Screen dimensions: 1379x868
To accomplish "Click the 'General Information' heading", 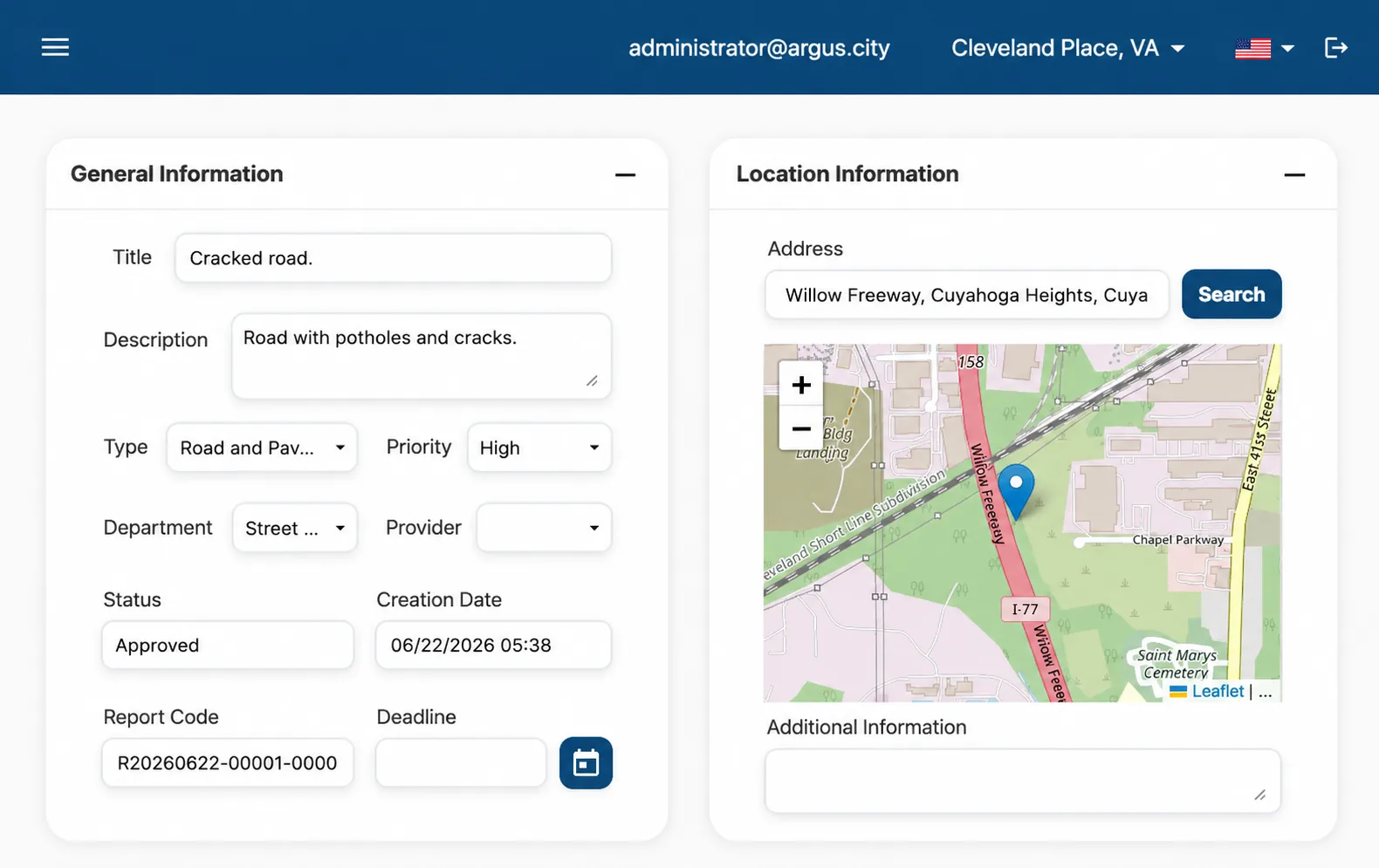I will tap(177, 174).
